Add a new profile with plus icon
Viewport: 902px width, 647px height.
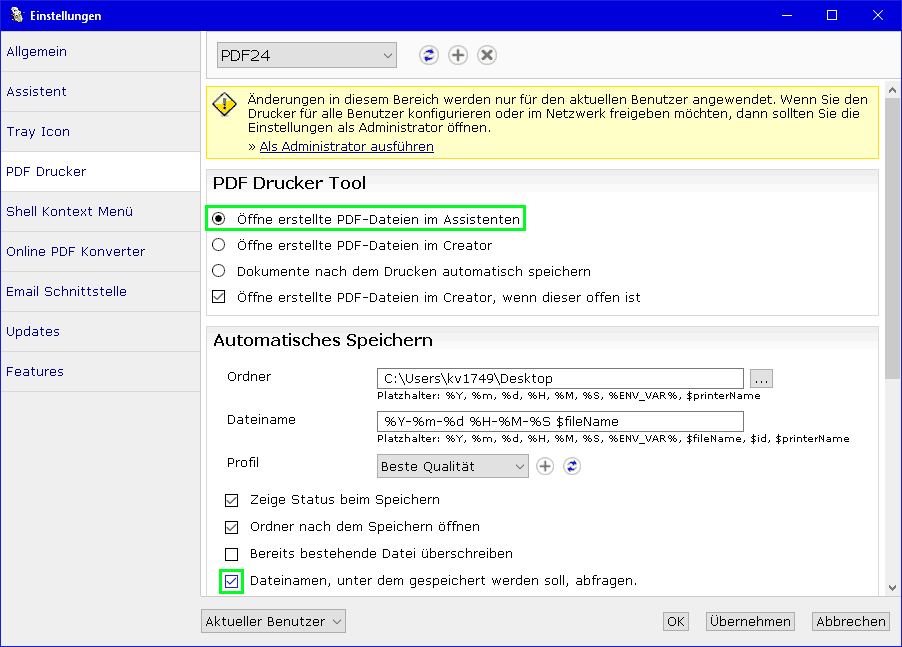545,466
